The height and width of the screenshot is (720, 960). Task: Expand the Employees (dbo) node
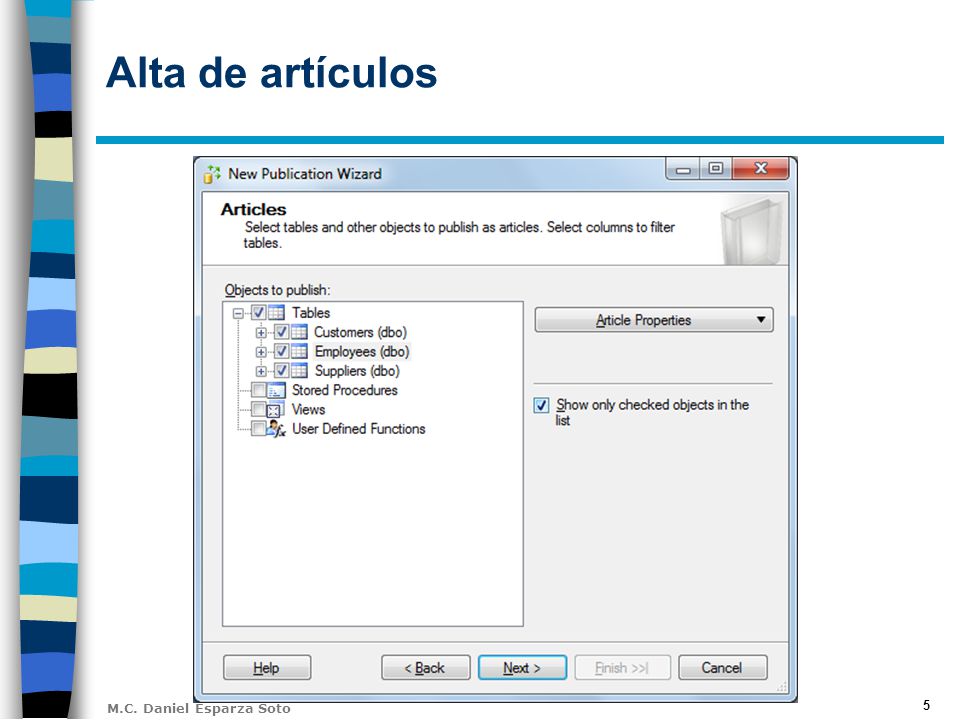point(261,352)
